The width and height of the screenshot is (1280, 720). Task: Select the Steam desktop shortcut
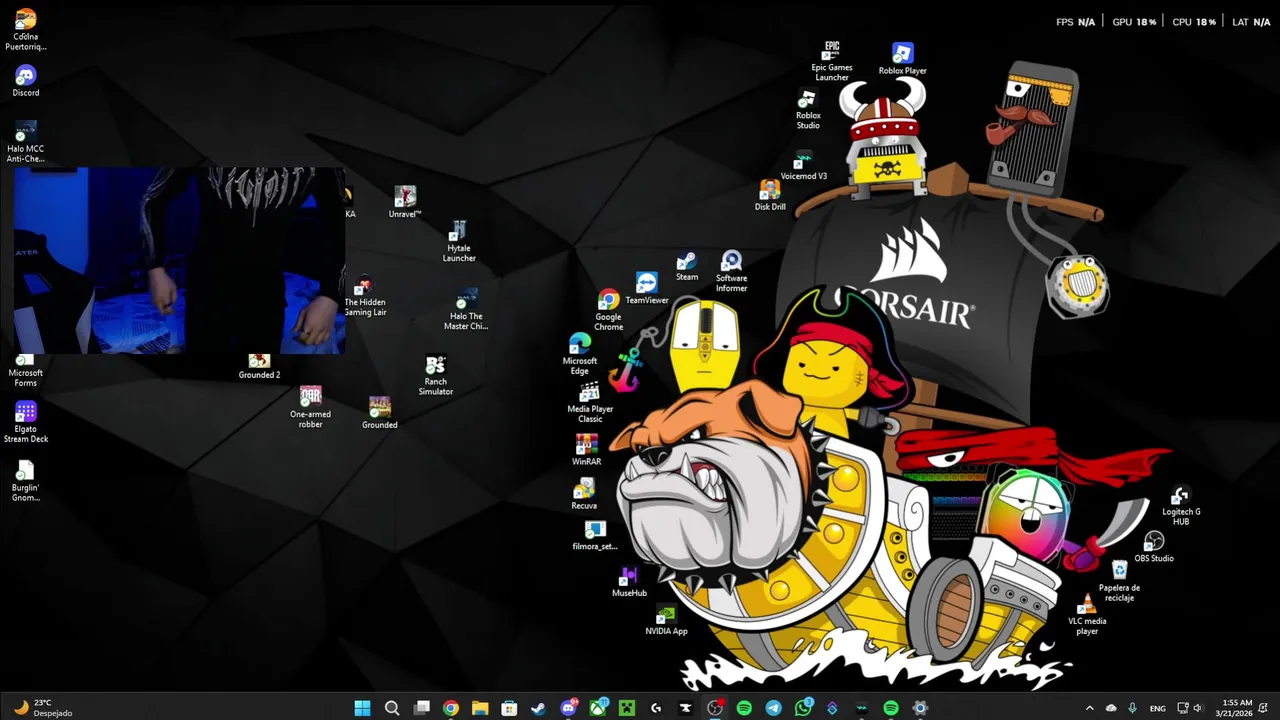coord(686,267)
